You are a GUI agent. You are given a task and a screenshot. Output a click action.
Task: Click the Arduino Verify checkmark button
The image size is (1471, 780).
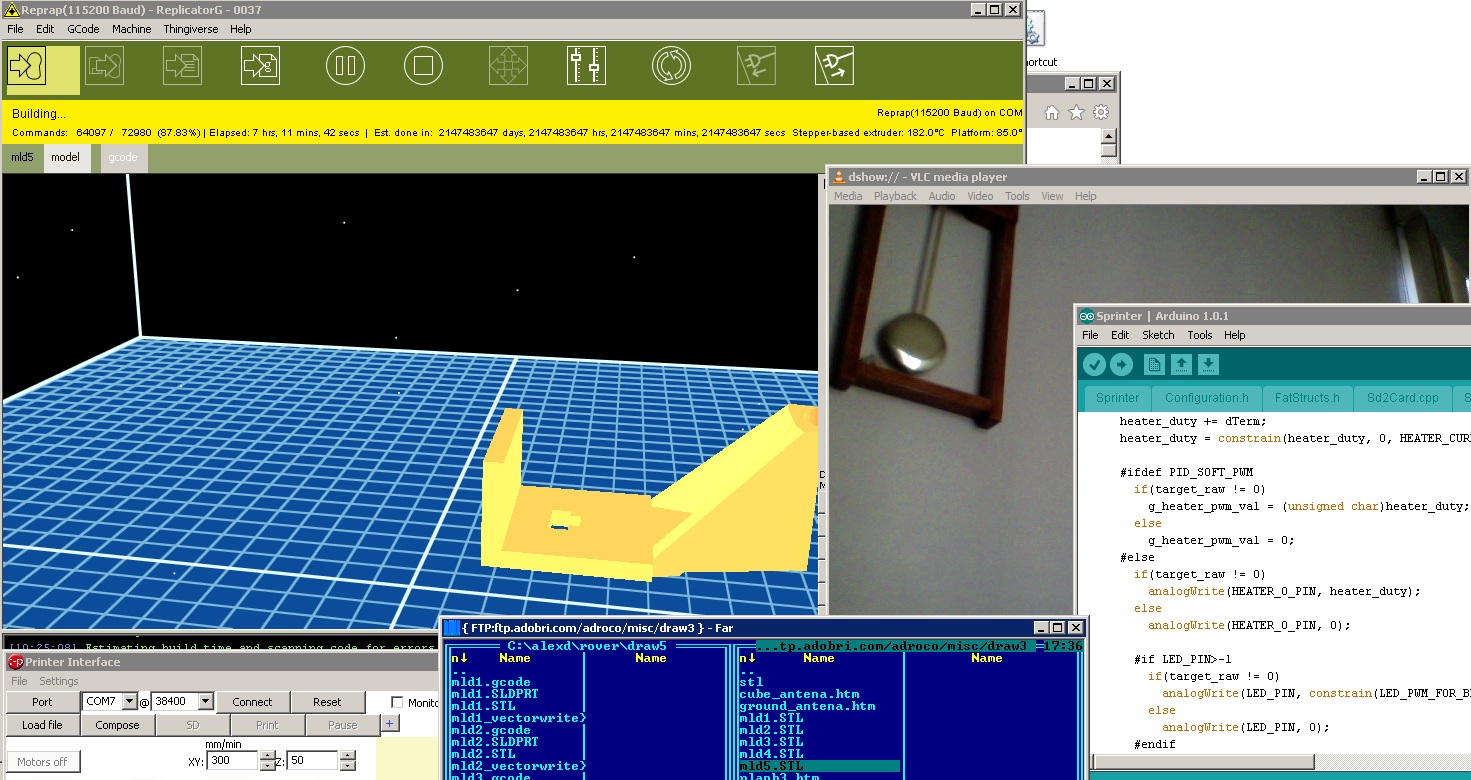(x=1094, y=364)
